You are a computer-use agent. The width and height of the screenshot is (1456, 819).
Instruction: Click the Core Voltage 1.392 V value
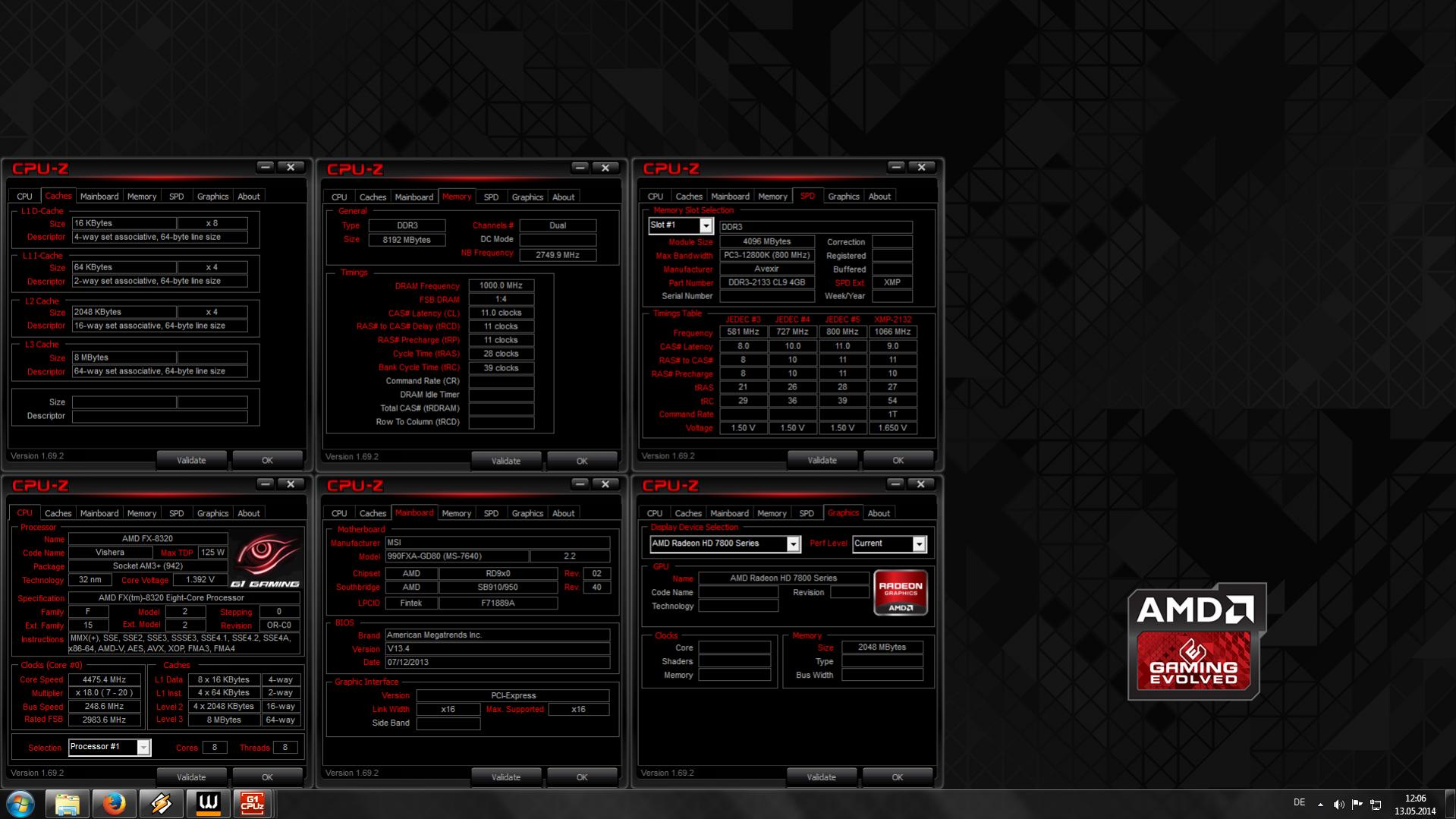click(x=200, y=580)
